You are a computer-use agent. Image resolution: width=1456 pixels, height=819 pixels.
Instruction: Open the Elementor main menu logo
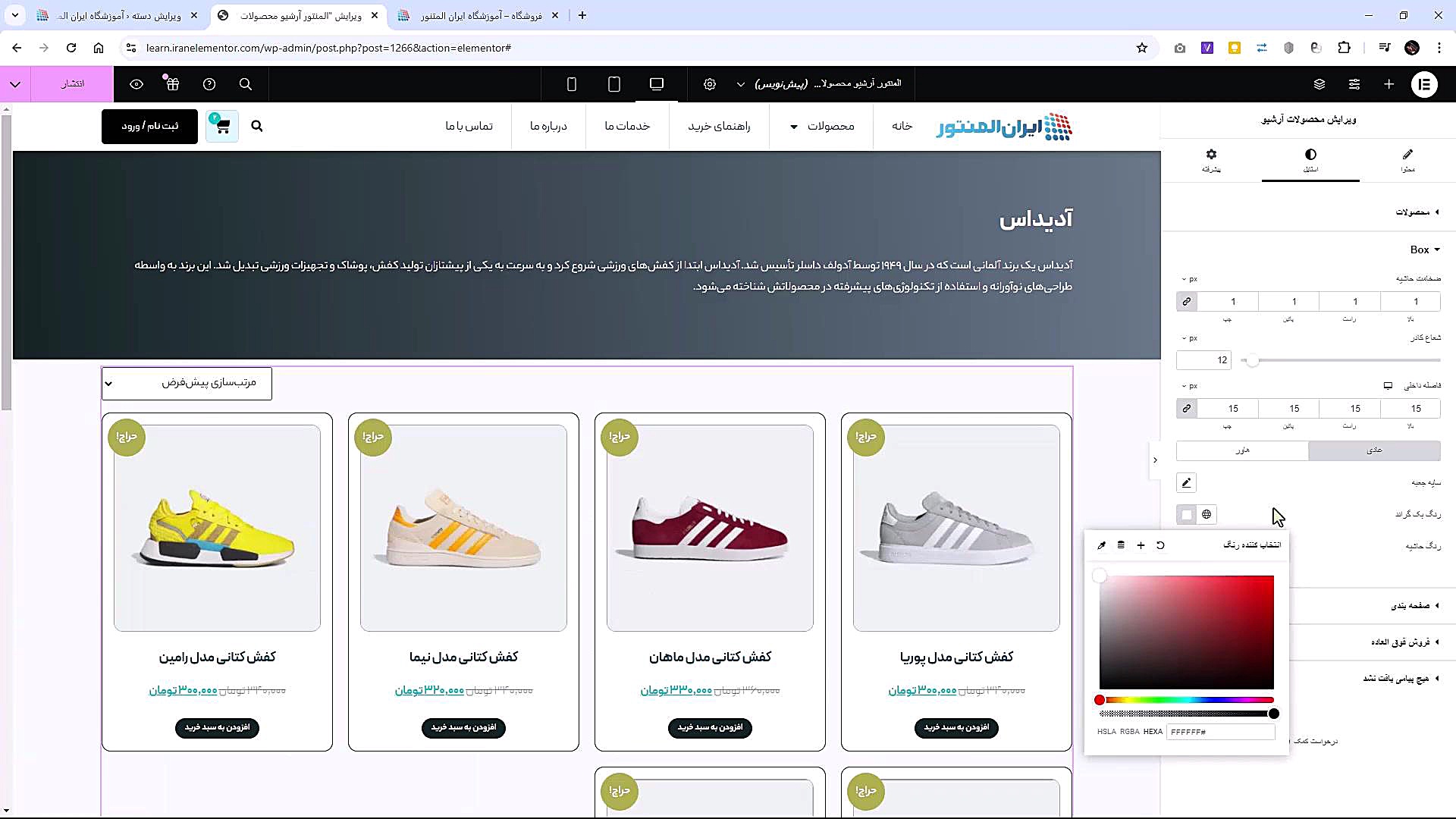pyautogui.click(x=1424, y=84)
